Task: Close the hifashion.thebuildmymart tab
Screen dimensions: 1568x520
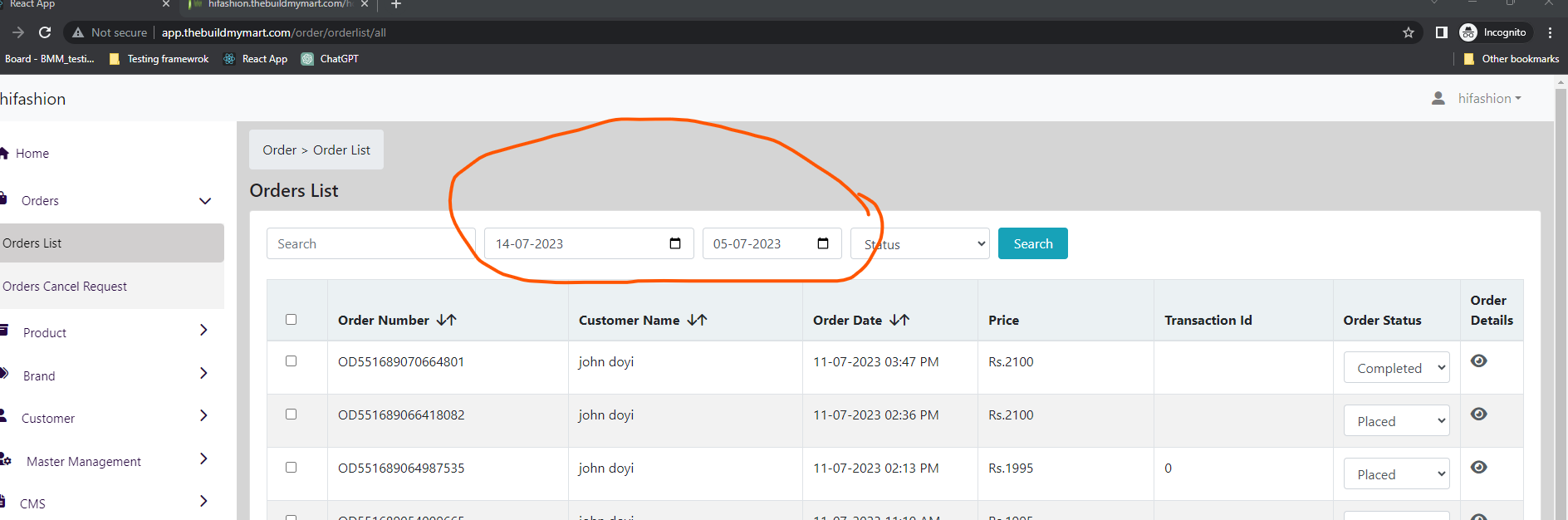Action: pyautogui.click(x=364, y=4)
